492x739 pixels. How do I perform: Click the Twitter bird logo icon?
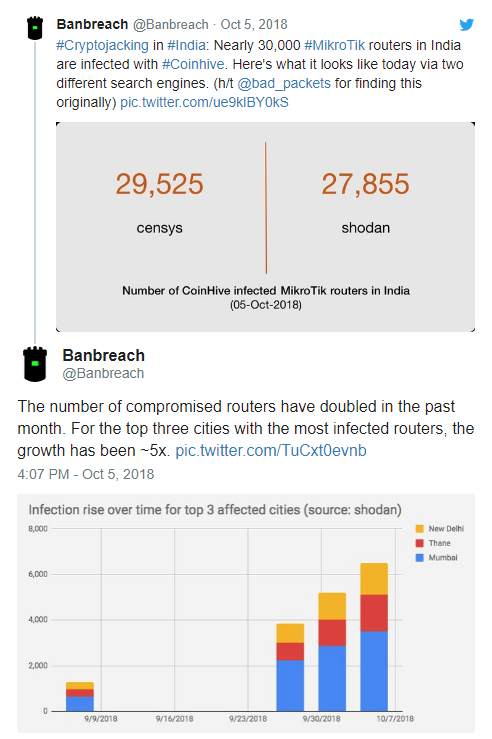coord(466,25)
